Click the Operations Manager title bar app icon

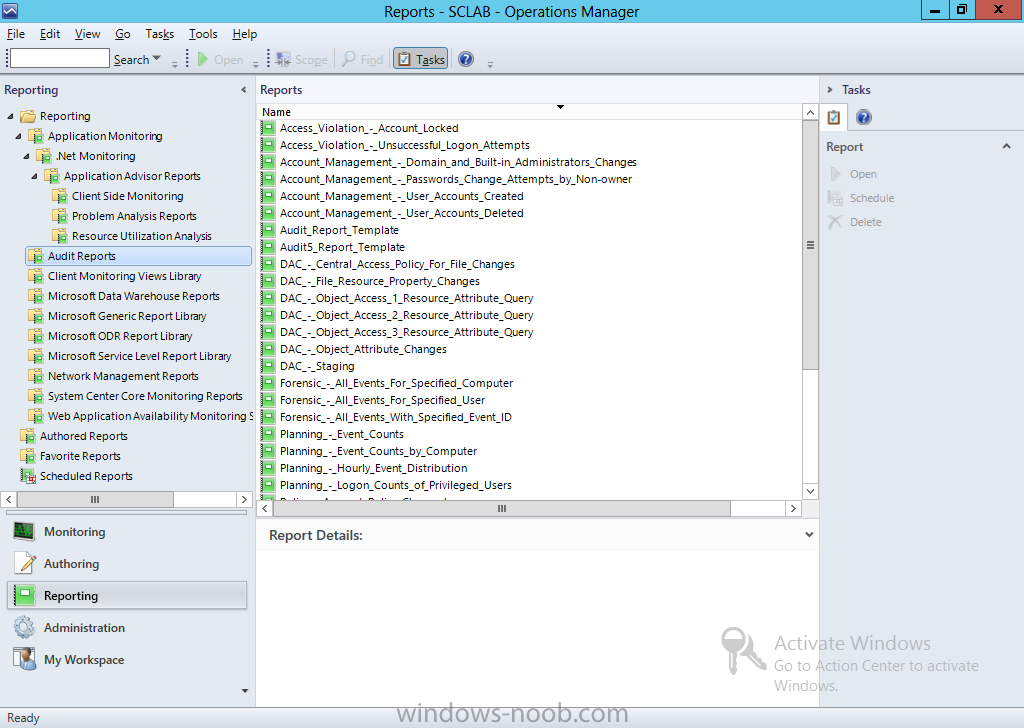10,10
